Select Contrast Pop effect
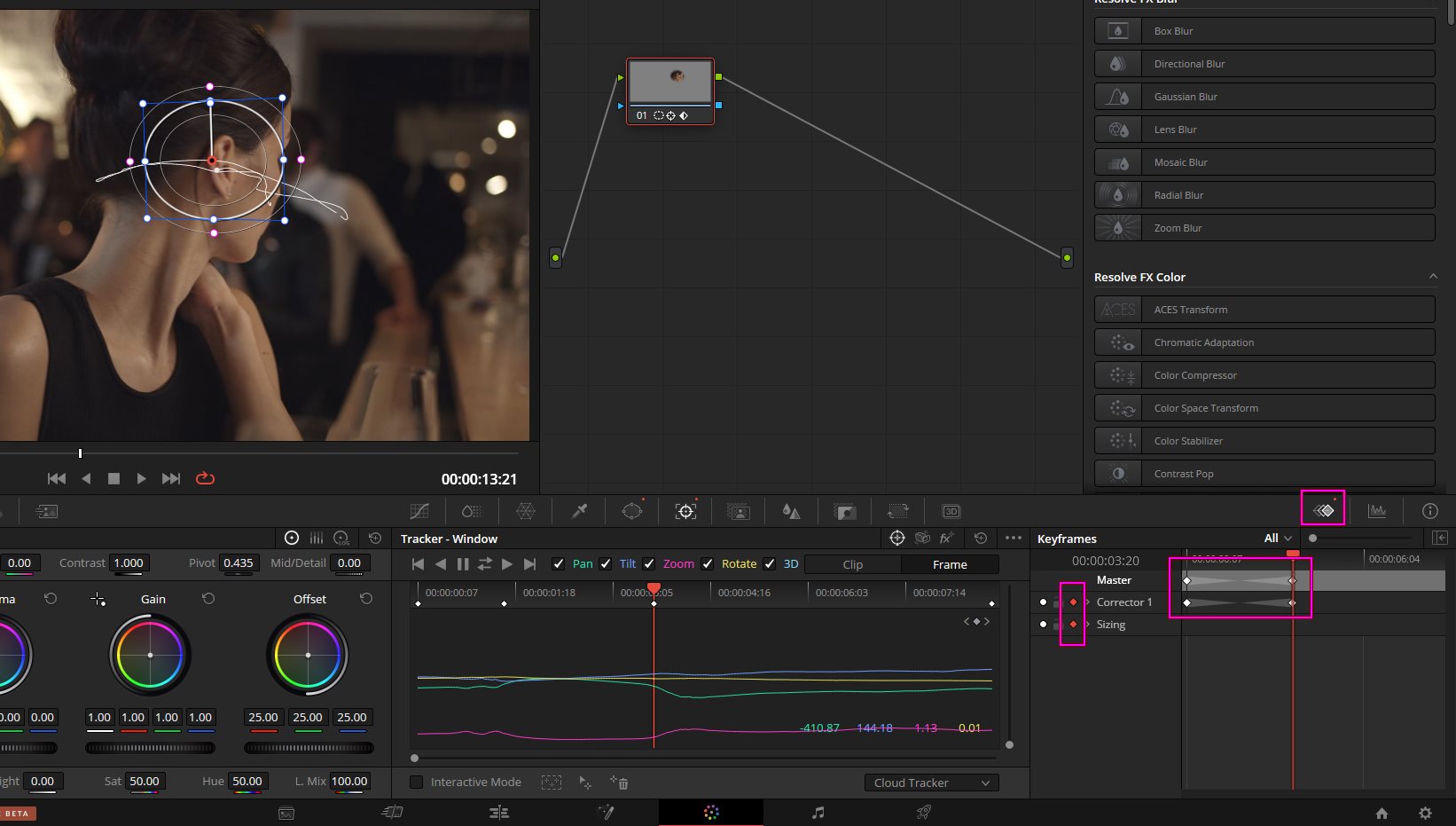Image resolution: width=1456 pixels, height=826 pixels. point(1264,474)
